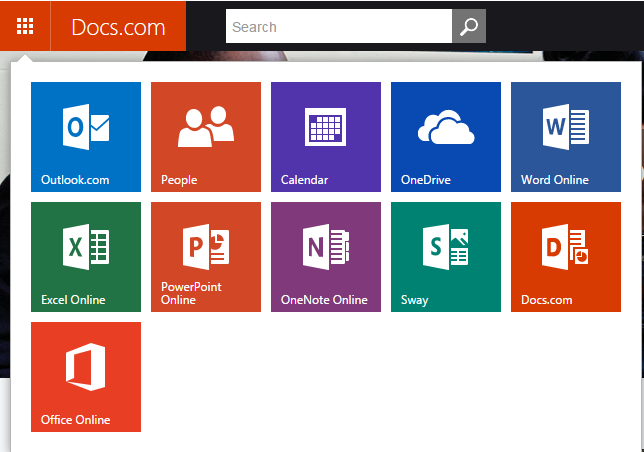644x452 pixels.
Task: Open the Outlook.com tile
Action: tap(86, 137)
